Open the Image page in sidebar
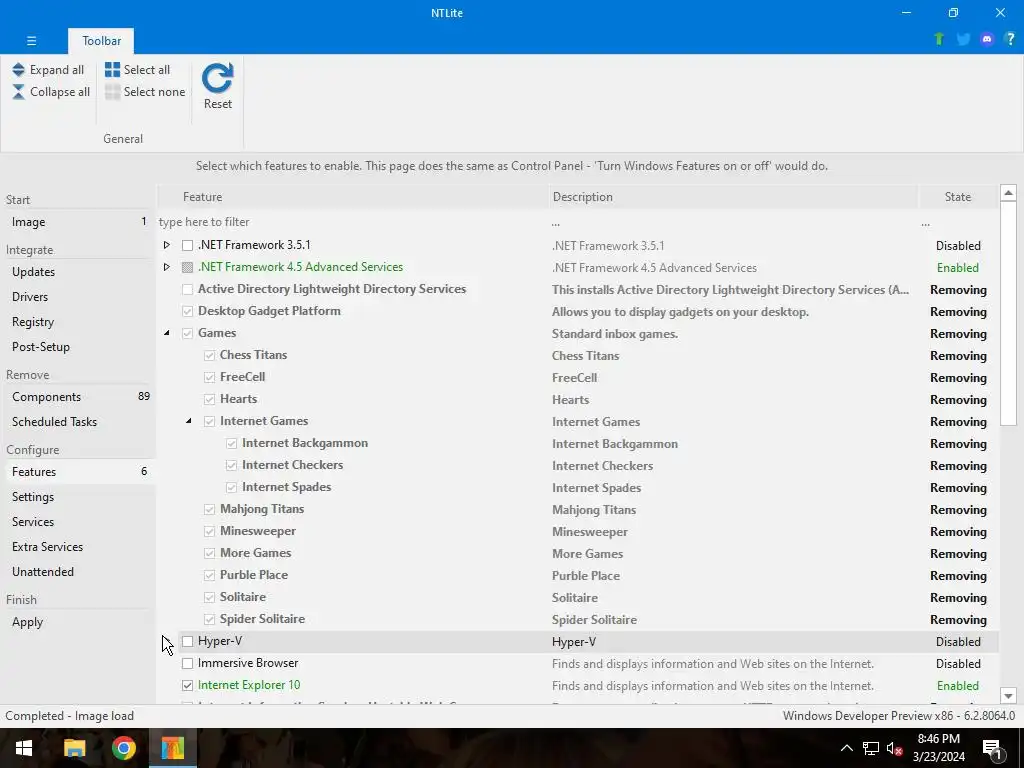The image size is (1024, 768). 78,222
